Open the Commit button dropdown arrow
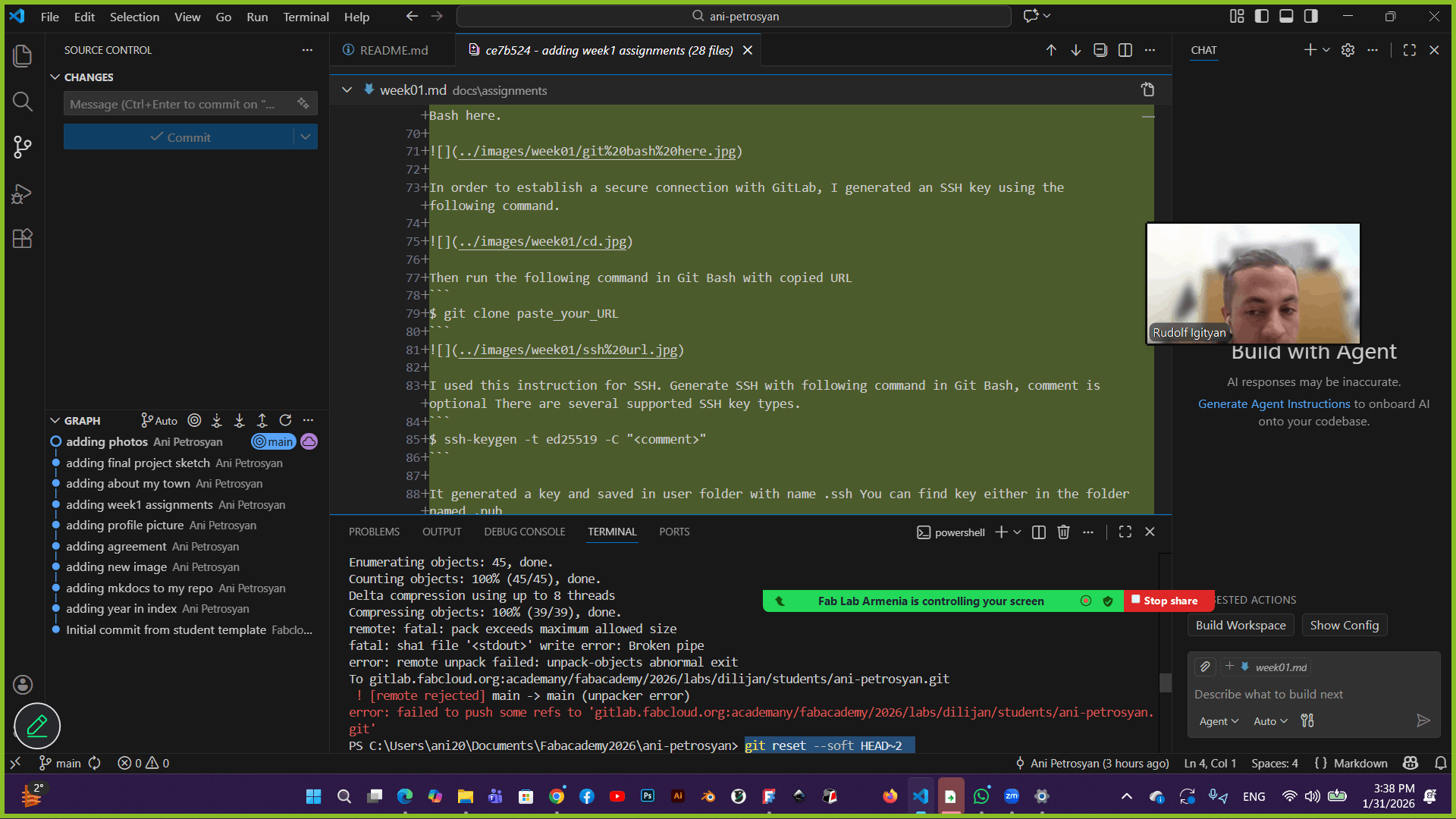This screenshot has height=819, width=1456. (x=305, y=137)
